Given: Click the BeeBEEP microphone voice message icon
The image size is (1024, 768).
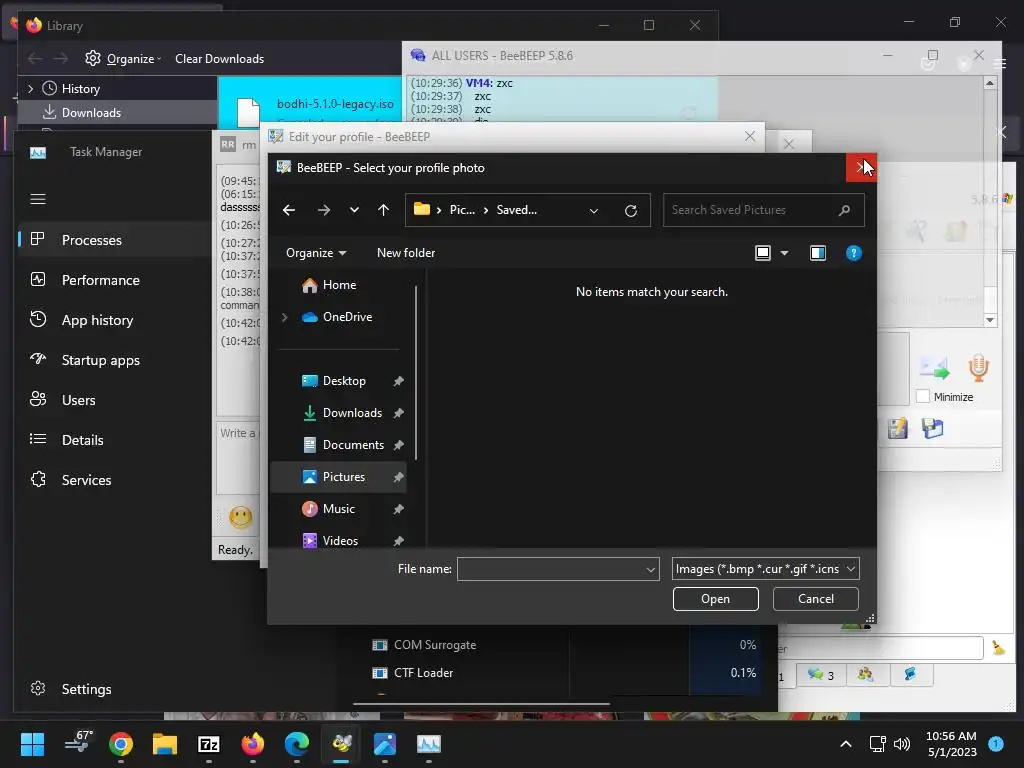Looking at the screenshot, I should tap(978, 368).
